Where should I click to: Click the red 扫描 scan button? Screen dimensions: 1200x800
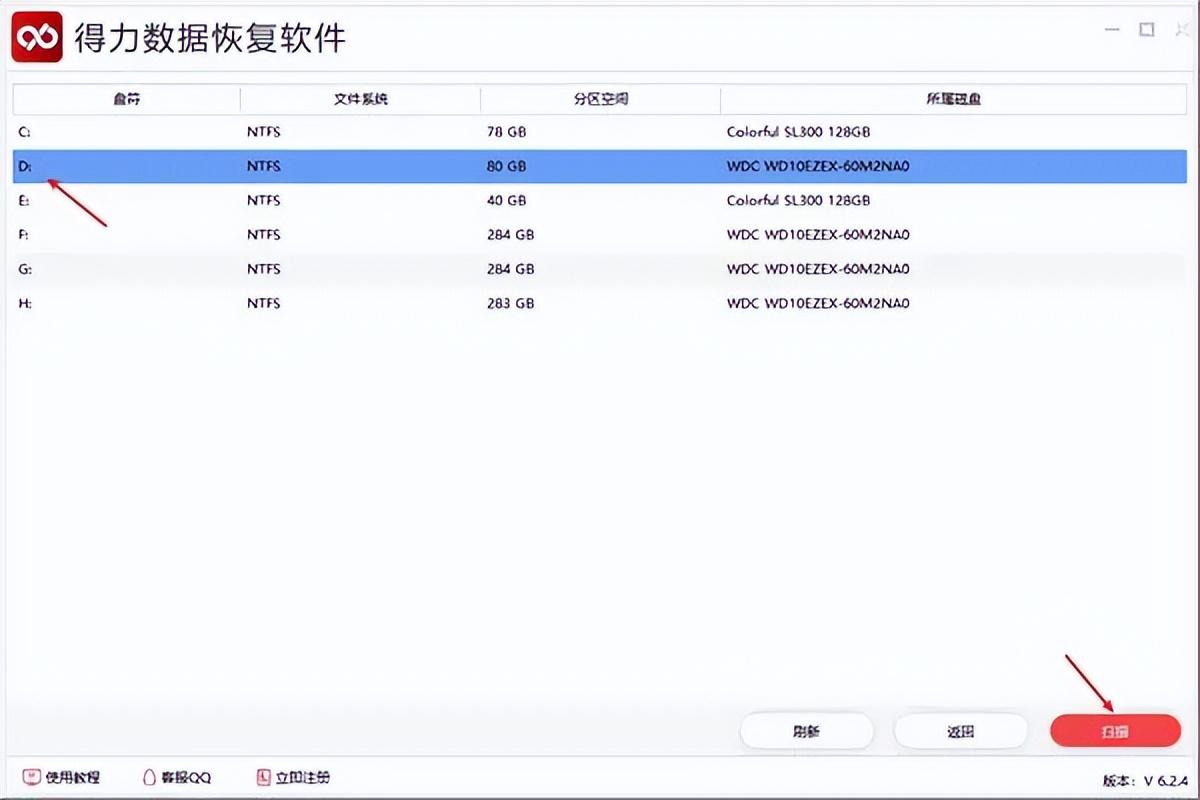(x=1115, y=731)
